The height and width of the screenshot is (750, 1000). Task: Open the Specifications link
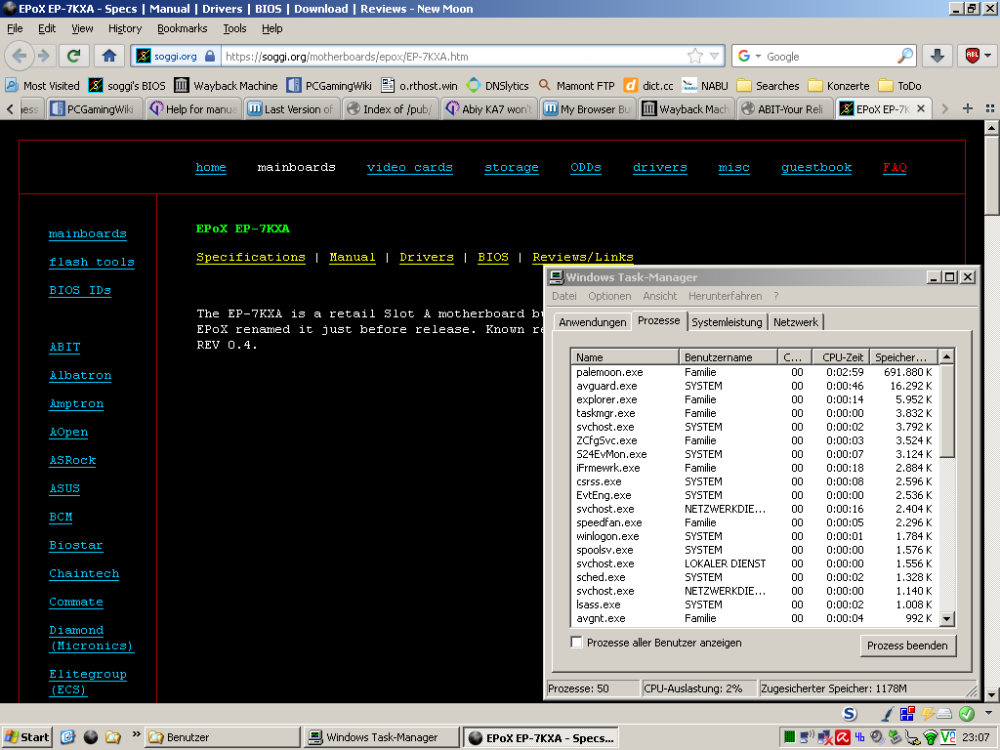[x=251, y=257]
